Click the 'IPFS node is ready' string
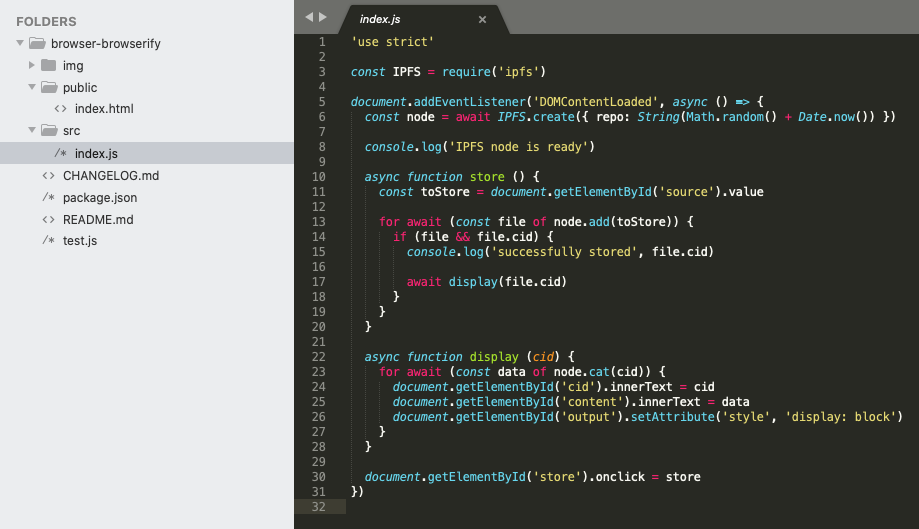Image resolution: width=919 pixels, height=529 pixels. coord(518,146)
